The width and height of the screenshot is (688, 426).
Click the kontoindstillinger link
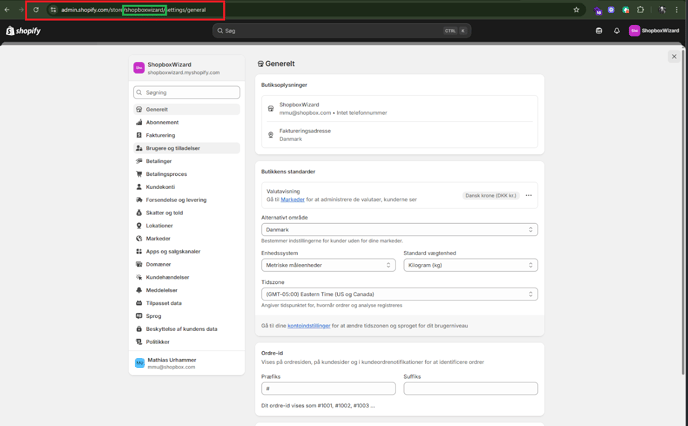[x=309, y=326]
